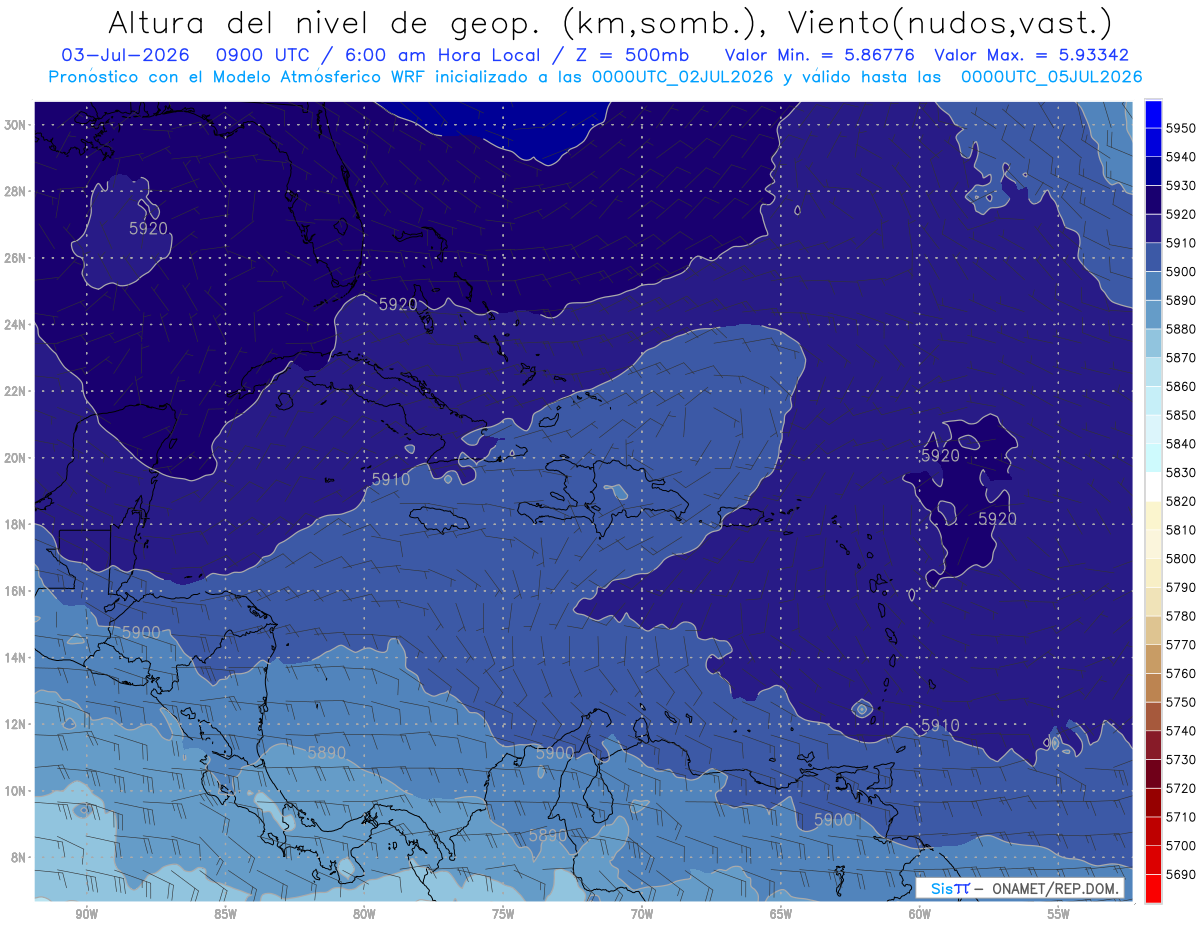Pick the topmost bright blue swatch above 5950

(x=1153, y=114)
